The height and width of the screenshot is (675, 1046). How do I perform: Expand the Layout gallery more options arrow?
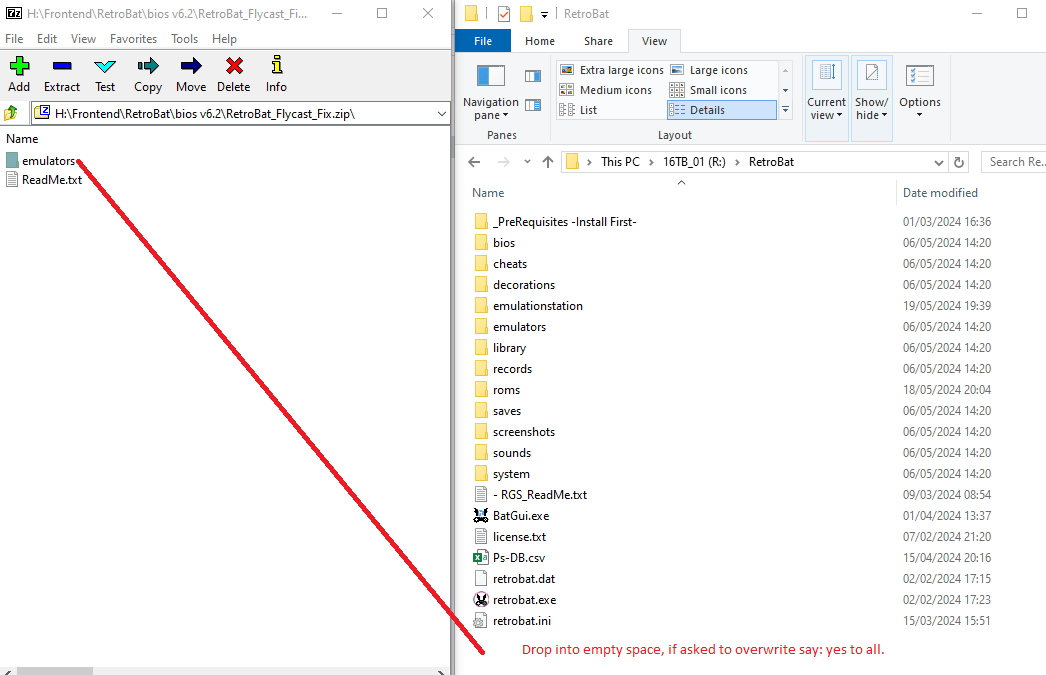(x=785, y=109)
